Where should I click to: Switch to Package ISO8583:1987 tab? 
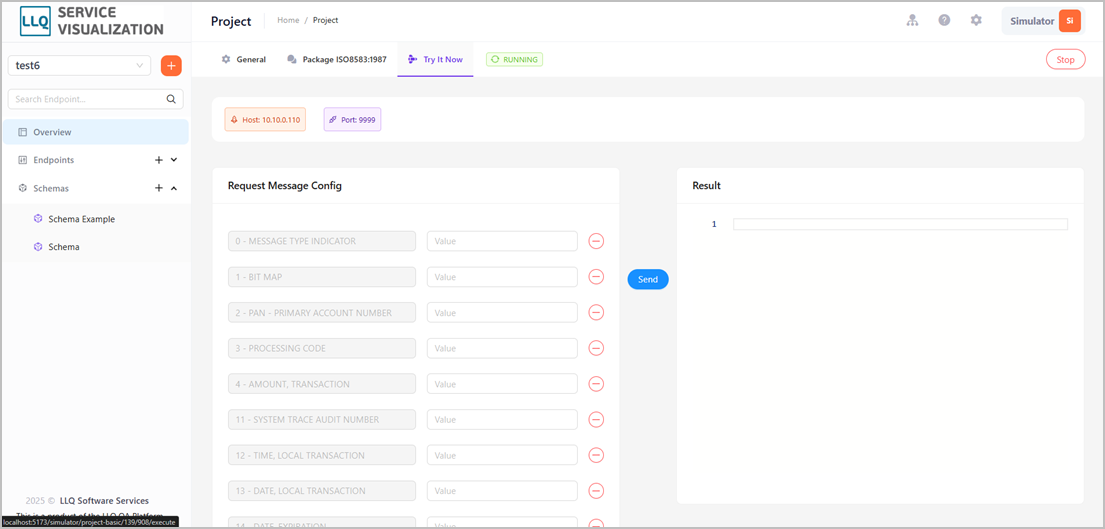coord(337,59)
